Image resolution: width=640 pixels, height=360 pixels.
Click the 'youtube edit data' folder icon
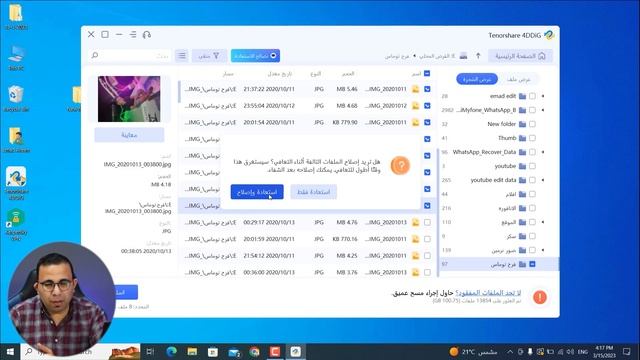pyautogui.click(x=522, y=180)
